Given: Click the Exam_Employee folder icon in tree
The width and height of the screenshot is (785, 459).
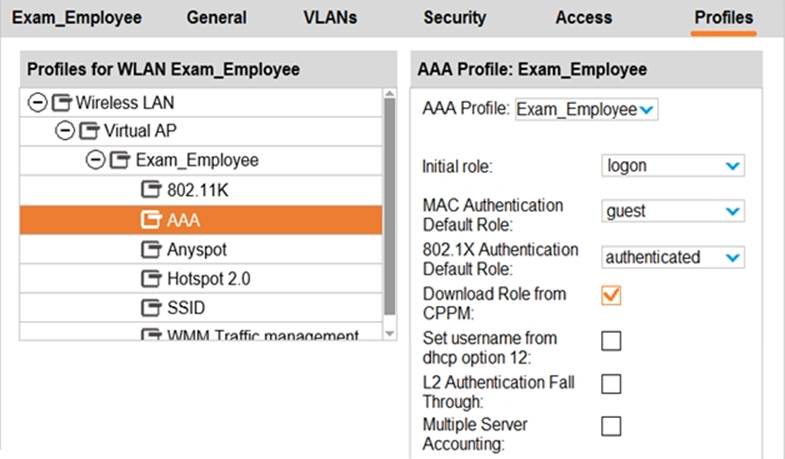Looking at the screenshot, I should tap(120, 160).
